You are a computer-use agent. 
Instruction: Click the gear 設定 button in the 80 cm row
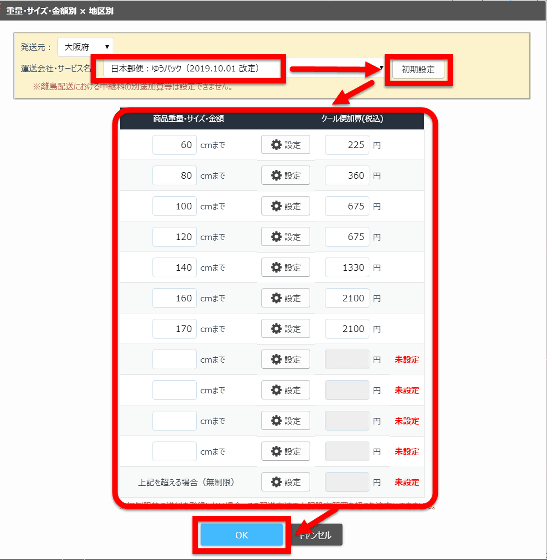point(285,175)
